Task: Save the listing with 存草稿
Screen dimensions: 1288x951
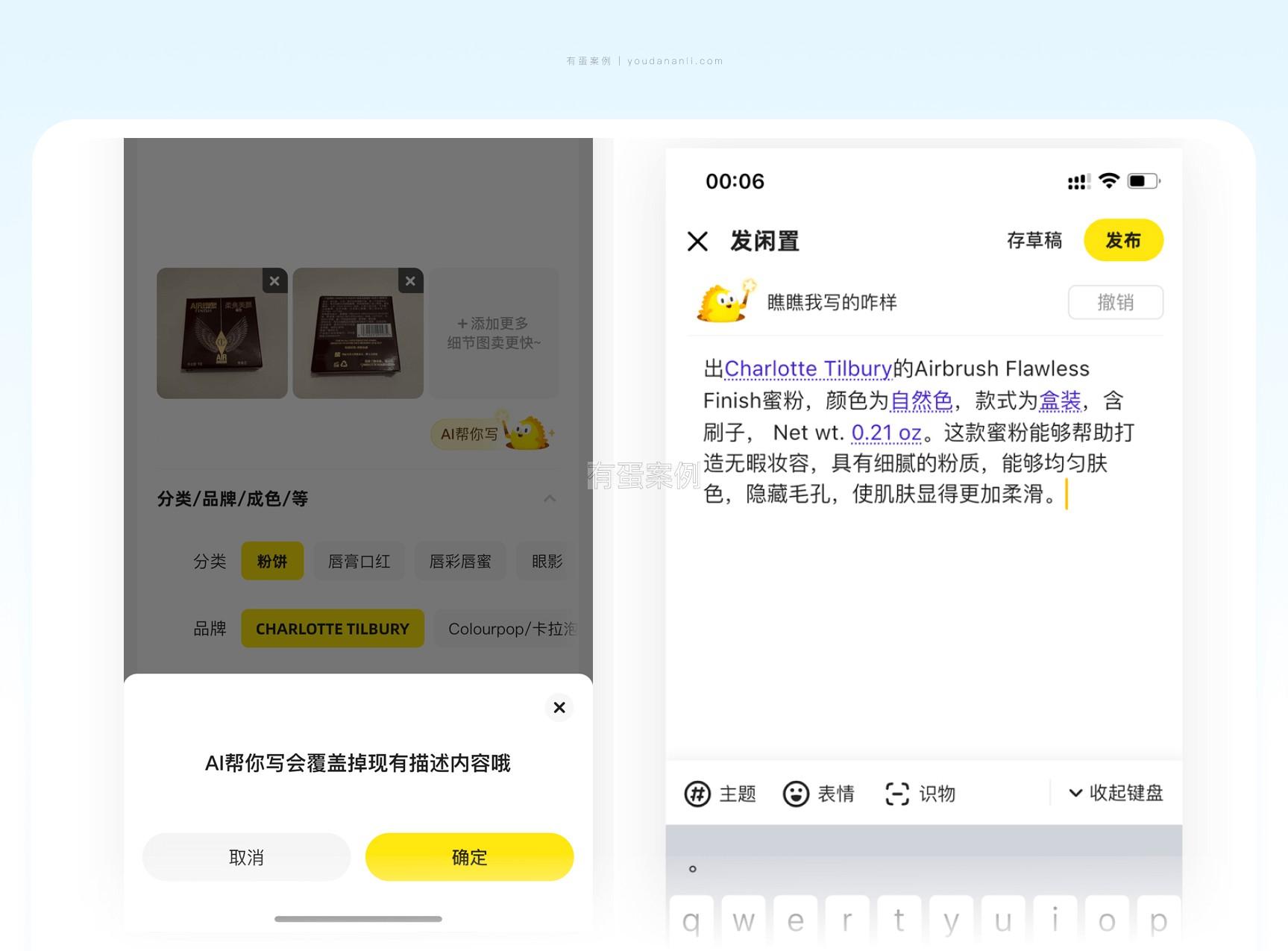Action: tap(1034, 240)
